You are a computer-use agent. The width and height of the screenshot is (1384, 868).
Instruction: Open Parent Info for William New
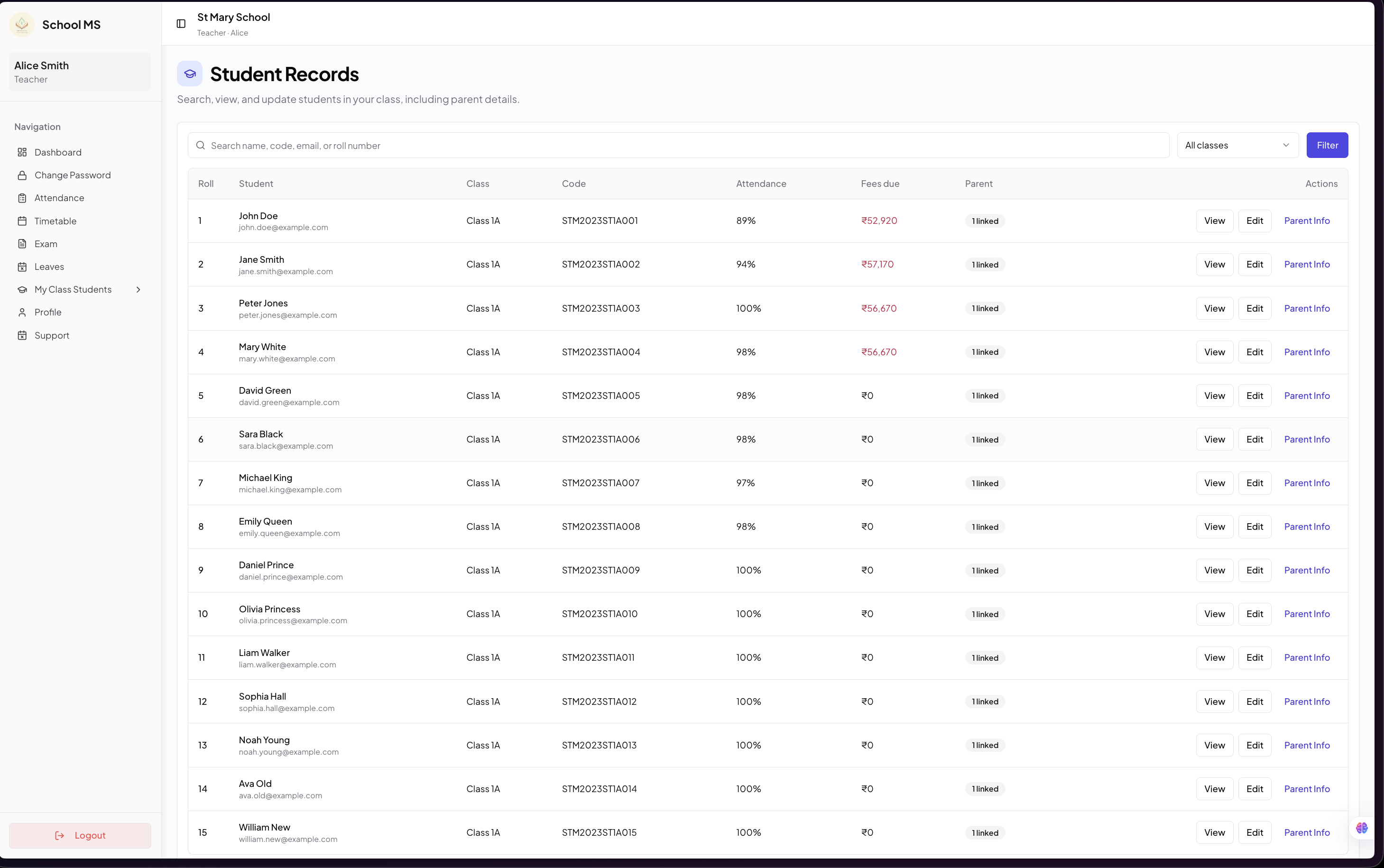pyautogui.click(x=1307, y=832)
